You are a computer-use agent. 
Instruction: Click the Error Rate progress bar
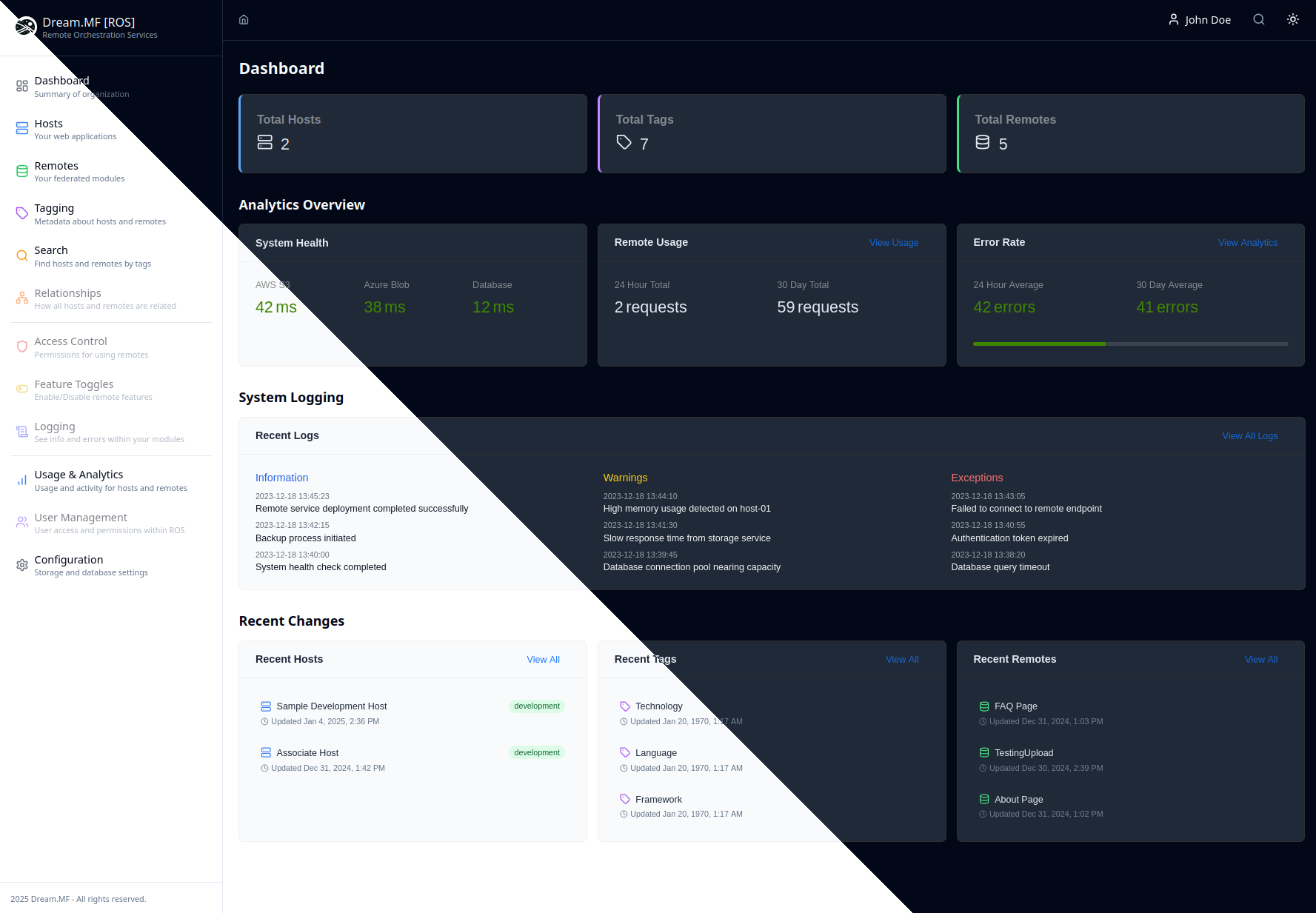click(x=1130, y=344)
